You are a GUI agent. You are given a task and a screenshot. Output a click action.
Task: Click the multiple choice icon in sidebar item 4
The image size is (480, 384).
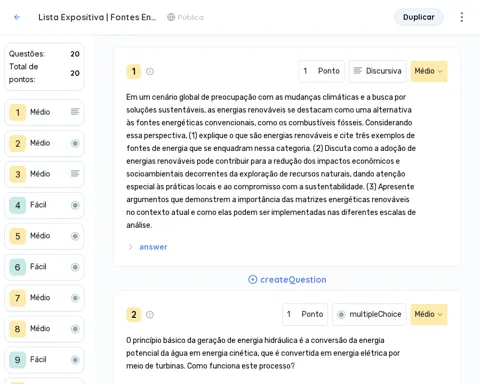point(75,205)
